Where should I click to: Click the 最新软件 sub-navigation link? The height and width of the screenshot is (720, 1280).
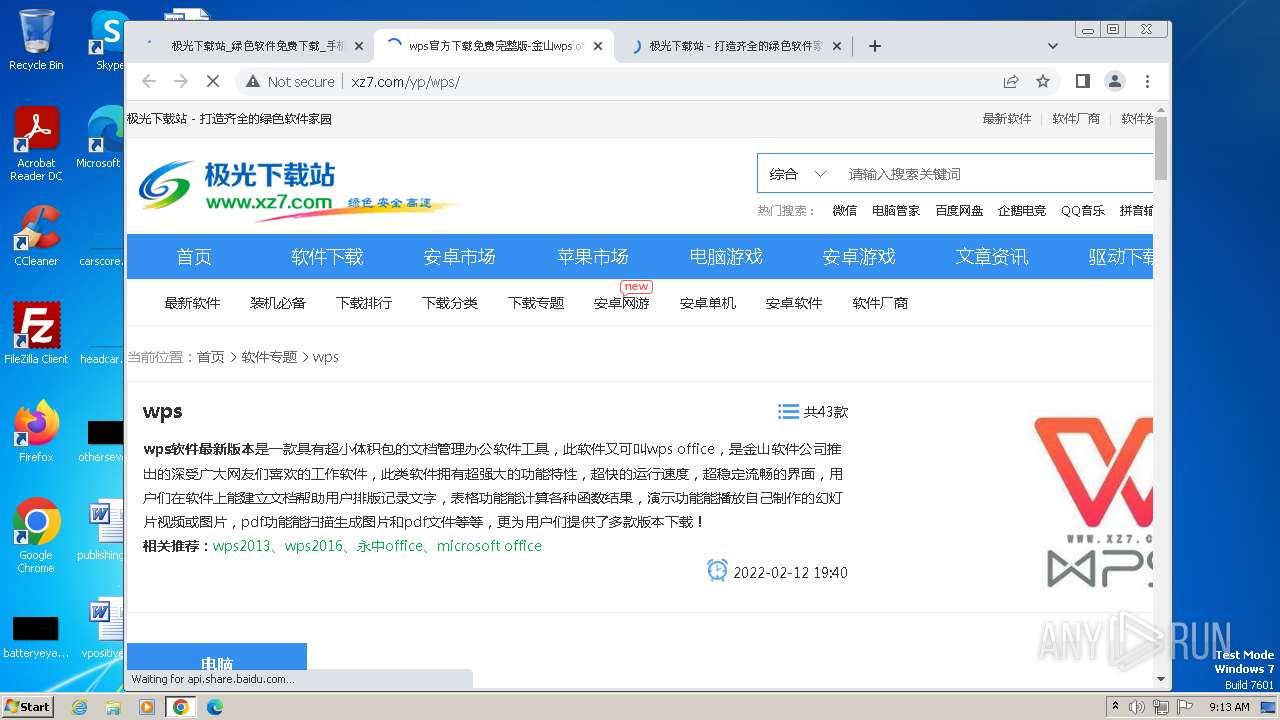pyautogui.click(x=192, y=303)
